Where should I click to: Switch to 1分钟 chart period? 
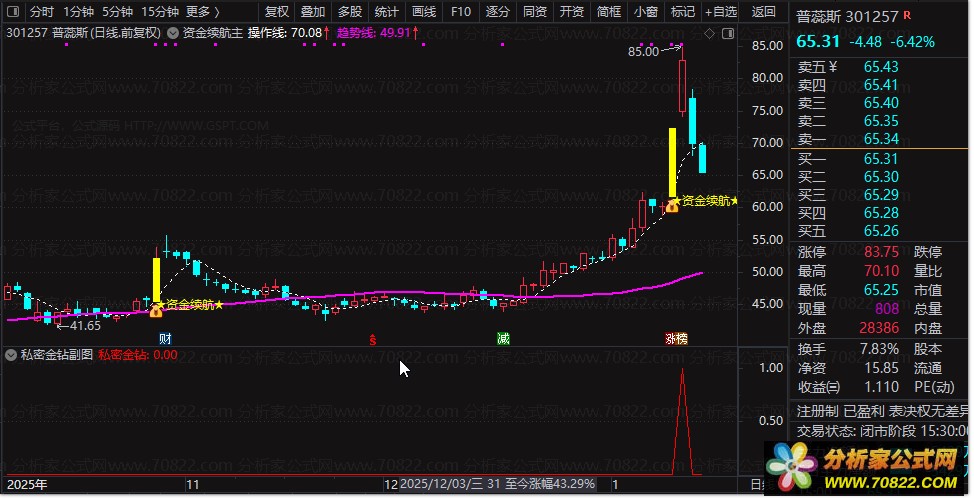point(79,12)
